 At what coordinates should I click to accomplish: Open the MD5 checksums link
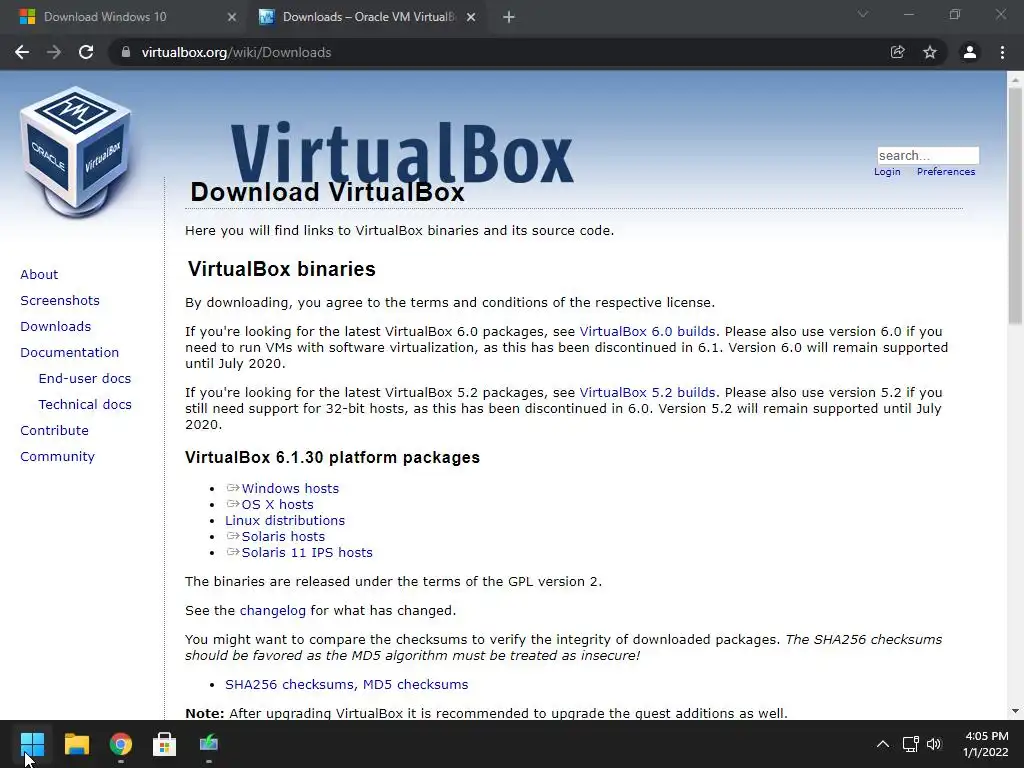415,684
